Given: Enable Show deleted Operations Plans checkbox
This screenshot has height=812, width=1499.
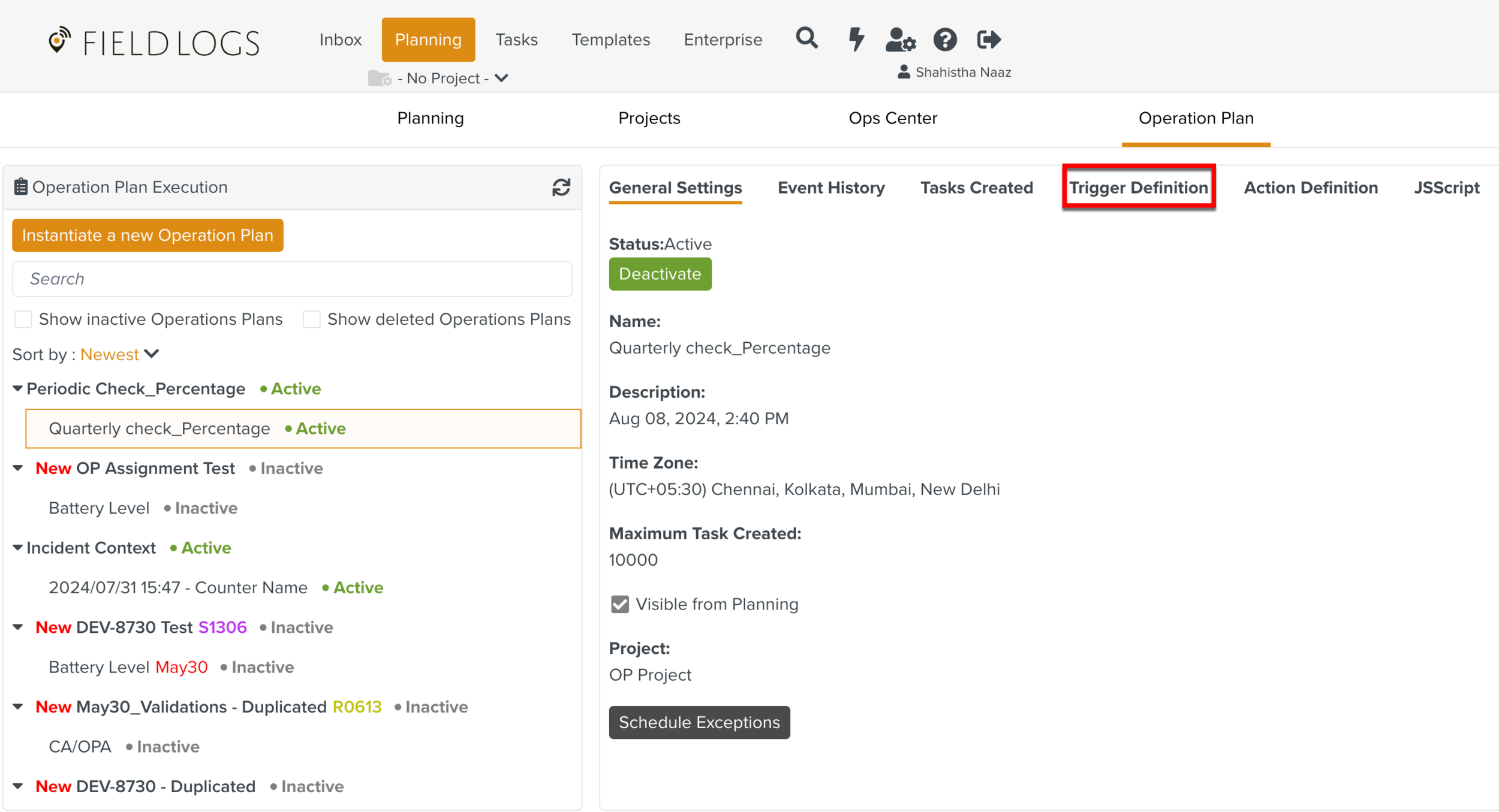Looking at the screenshot, I should [x=312, y=319].
